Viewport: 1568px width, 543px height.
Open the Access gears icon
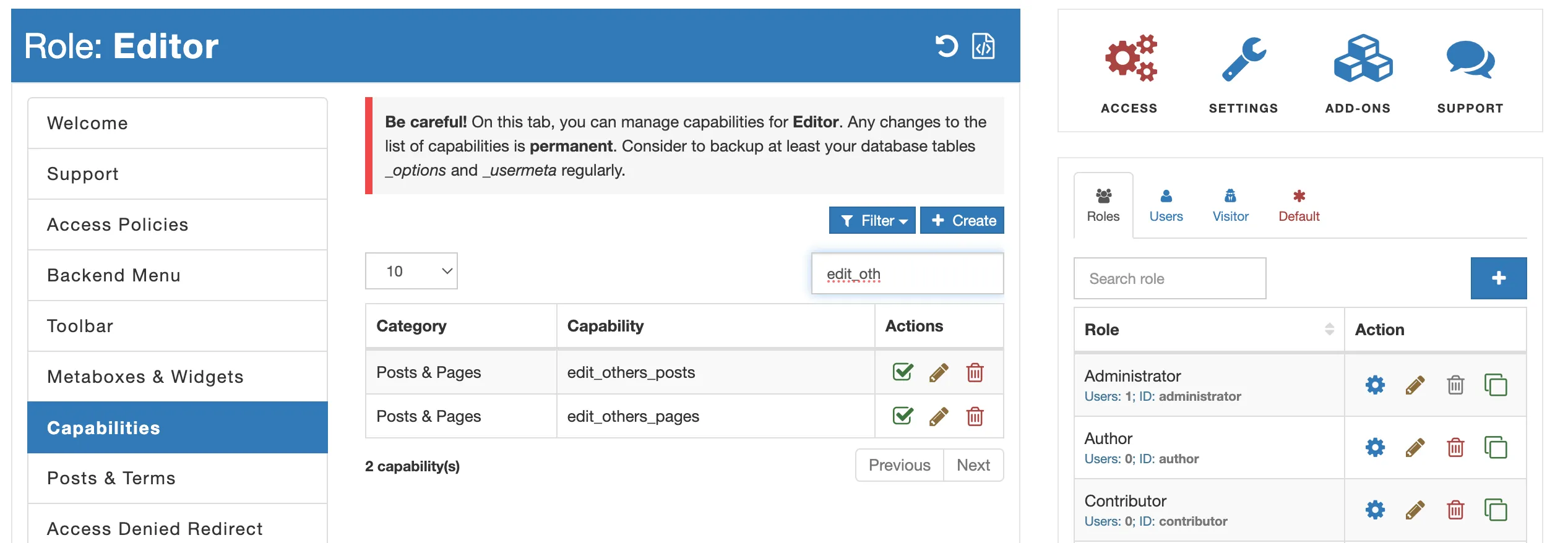(x=1131, y=58)
